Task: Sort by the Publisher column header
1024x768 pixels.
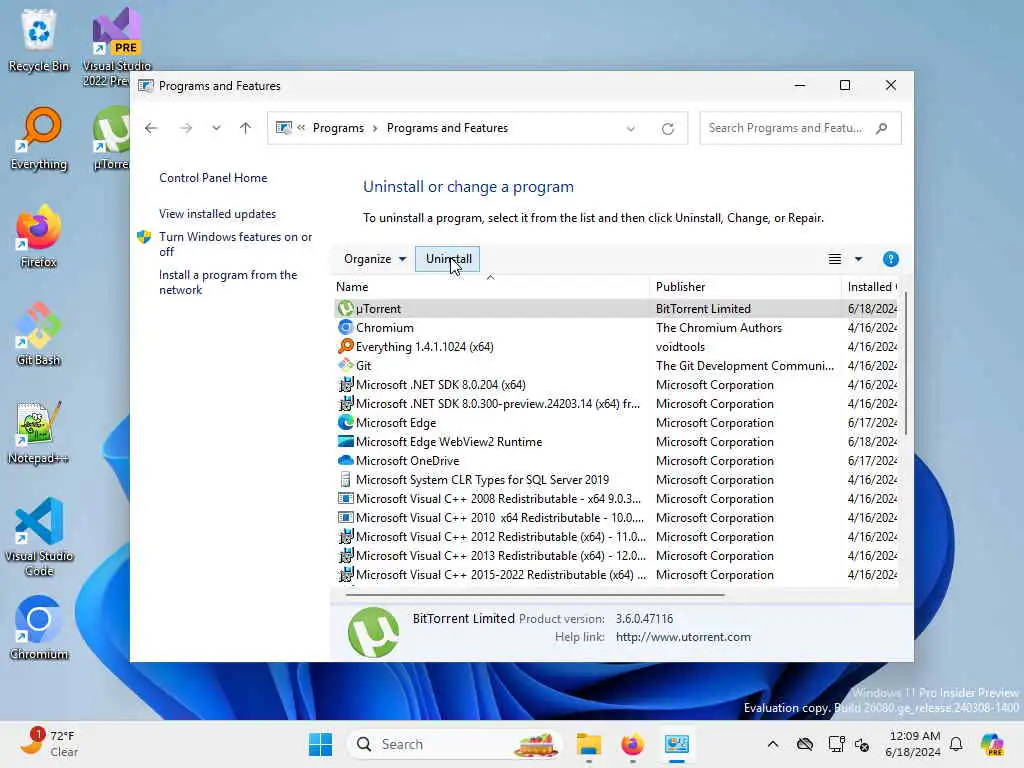Action: (745, 287)
